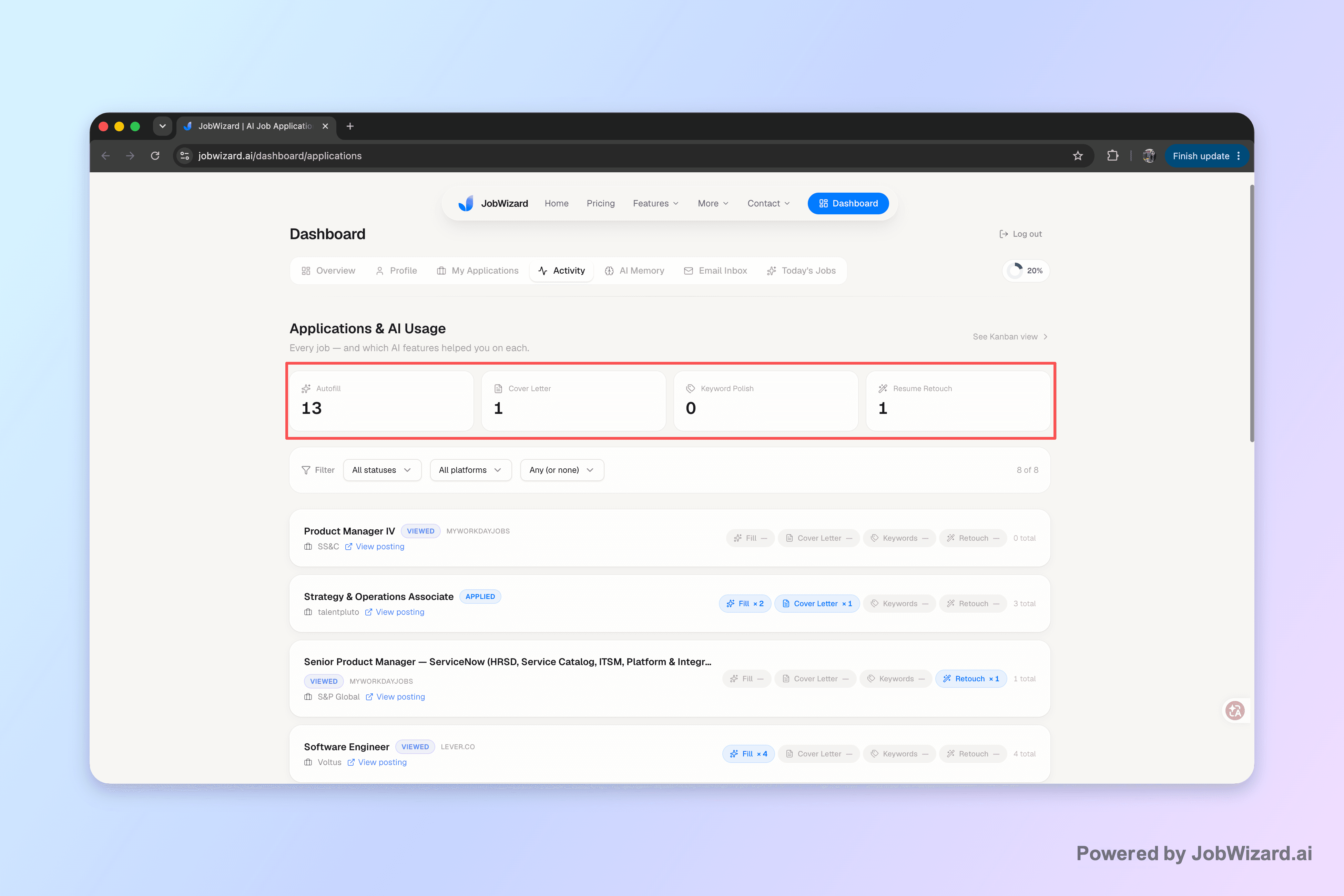Click the Autofill stat card
Viewport: 1344px width, 896px height.
pos(382,401)
